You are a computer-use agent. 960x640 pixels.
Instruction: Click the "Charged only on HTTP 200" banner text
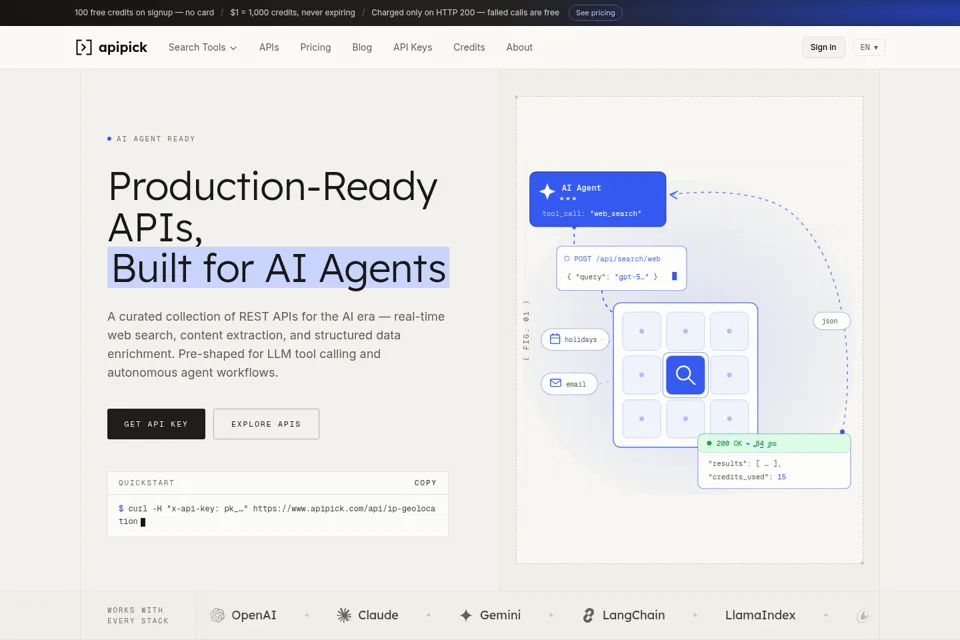pyautogui.click(x=465, y=12)
